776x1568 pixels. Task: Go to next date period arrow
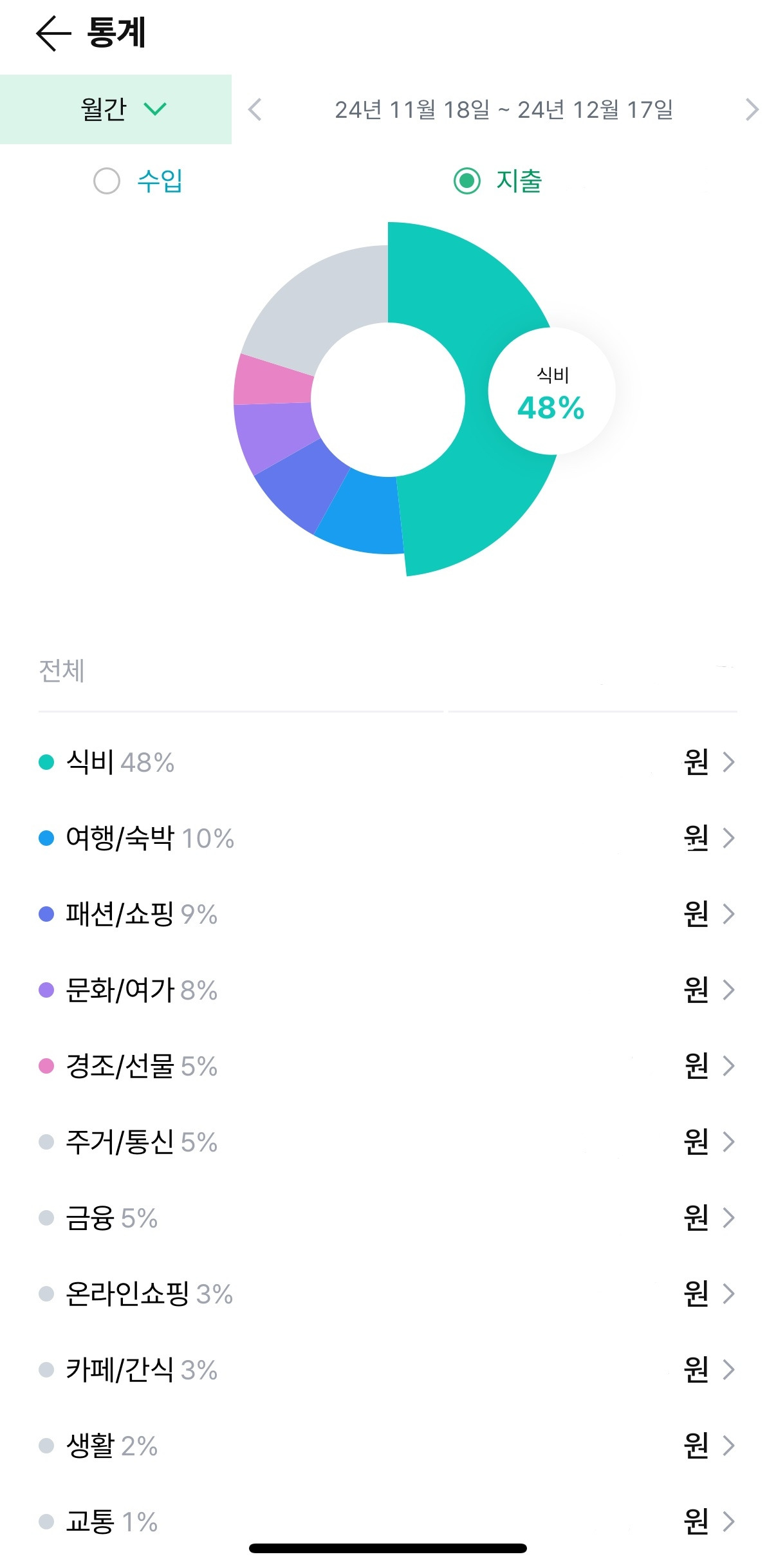coord(752,109)
